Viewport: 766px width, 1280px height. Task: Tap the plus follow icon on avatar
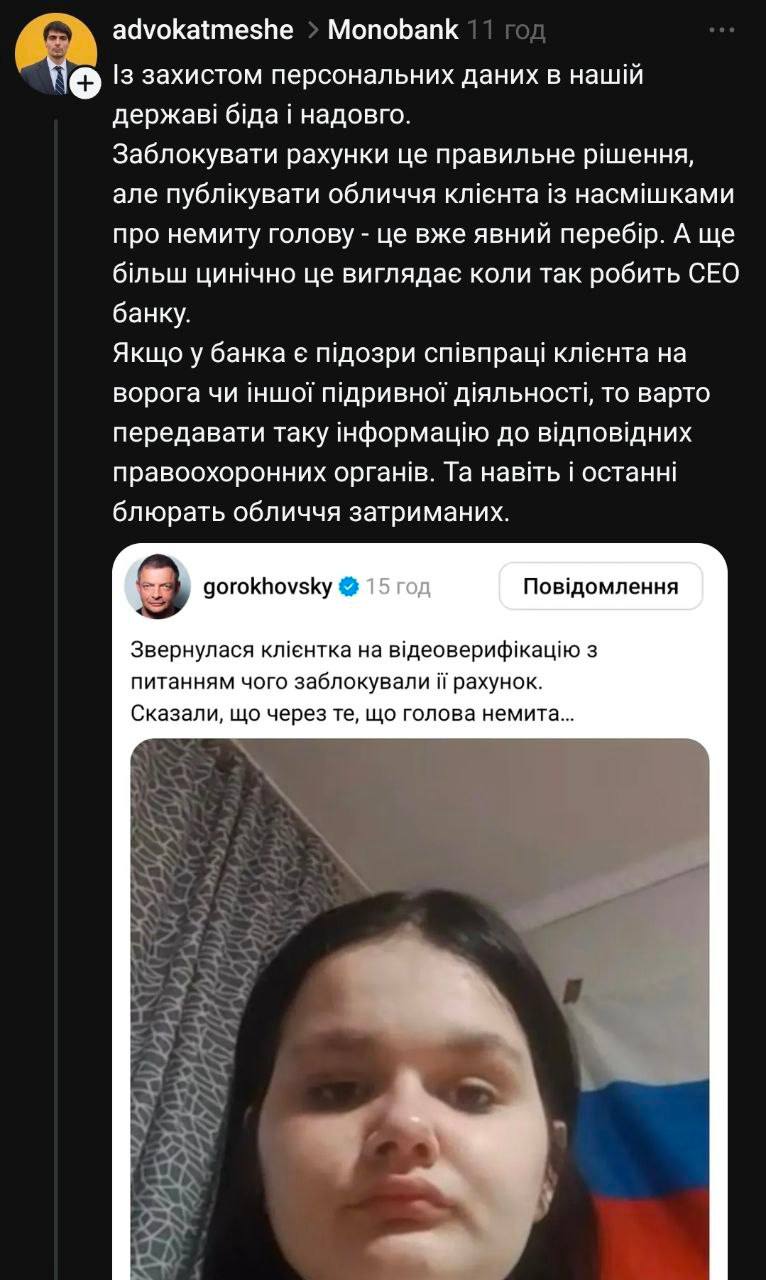tap(86, 84)
